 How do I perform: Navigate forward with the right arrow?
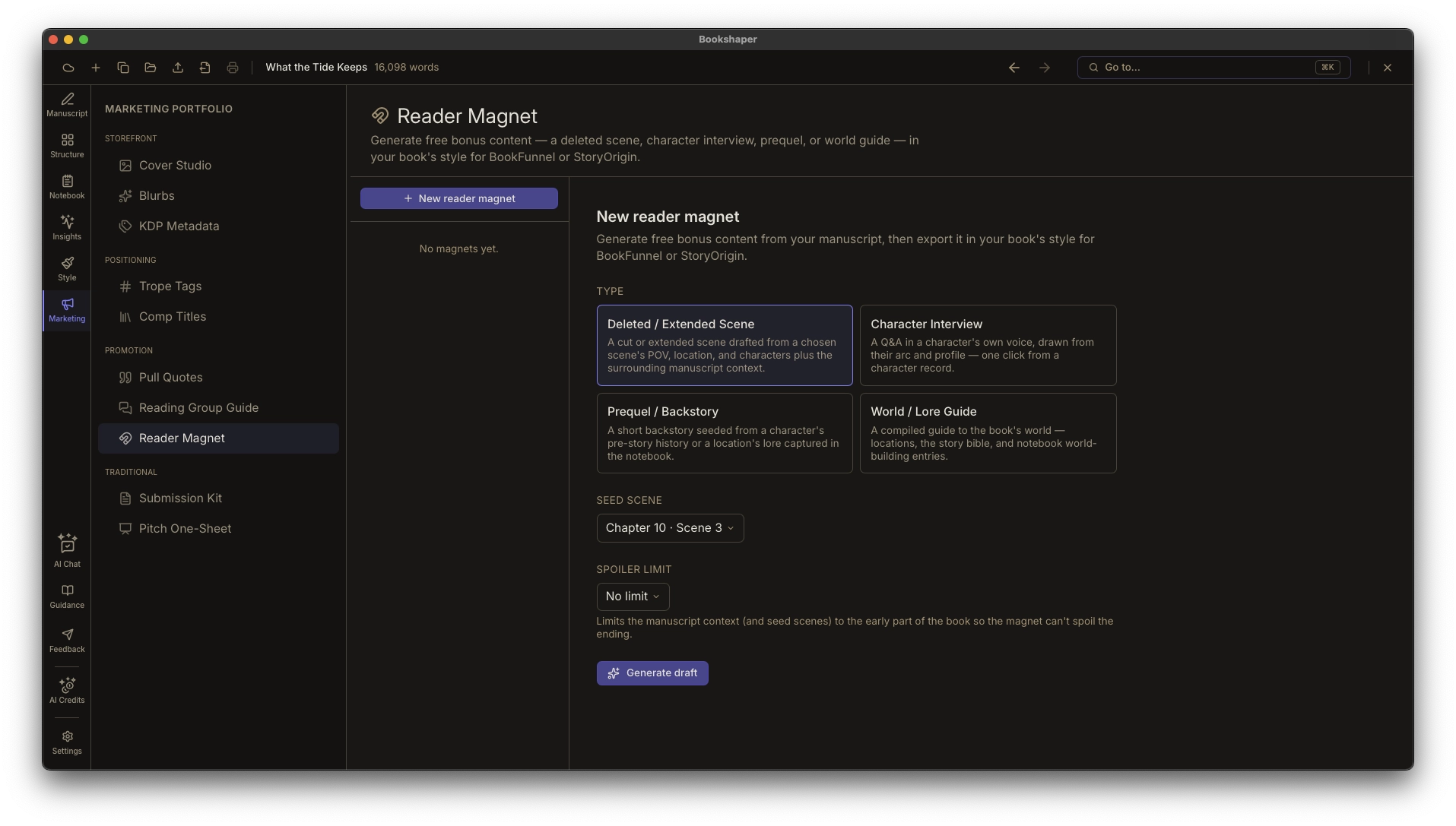[x=1045, y=68]
